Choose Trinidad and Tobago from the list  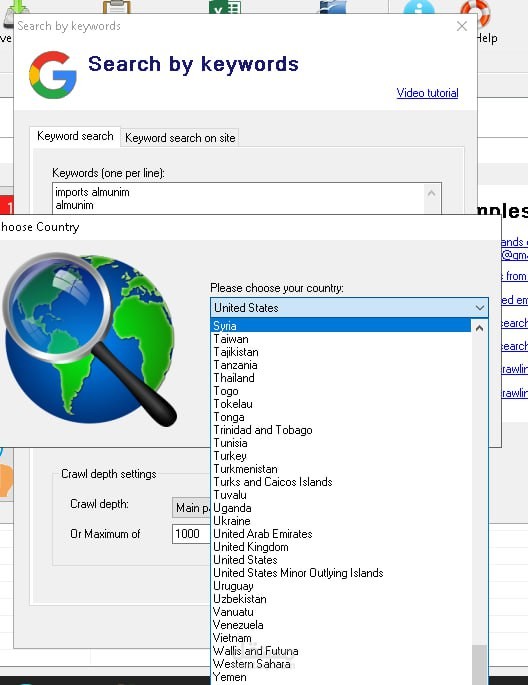(341, 430)
